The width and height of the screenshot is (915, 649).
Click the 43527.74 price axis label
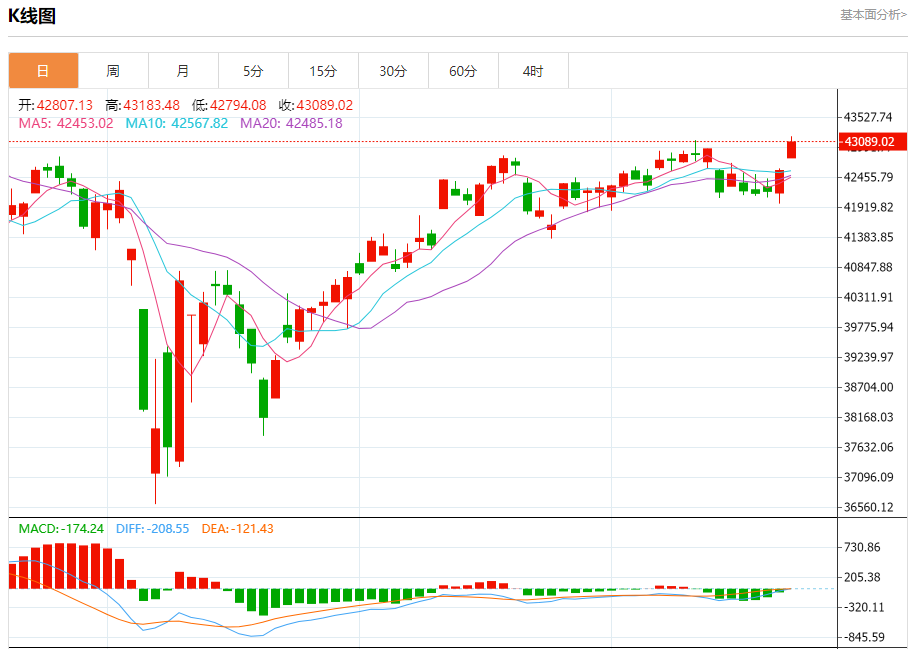tap(868, 117)
